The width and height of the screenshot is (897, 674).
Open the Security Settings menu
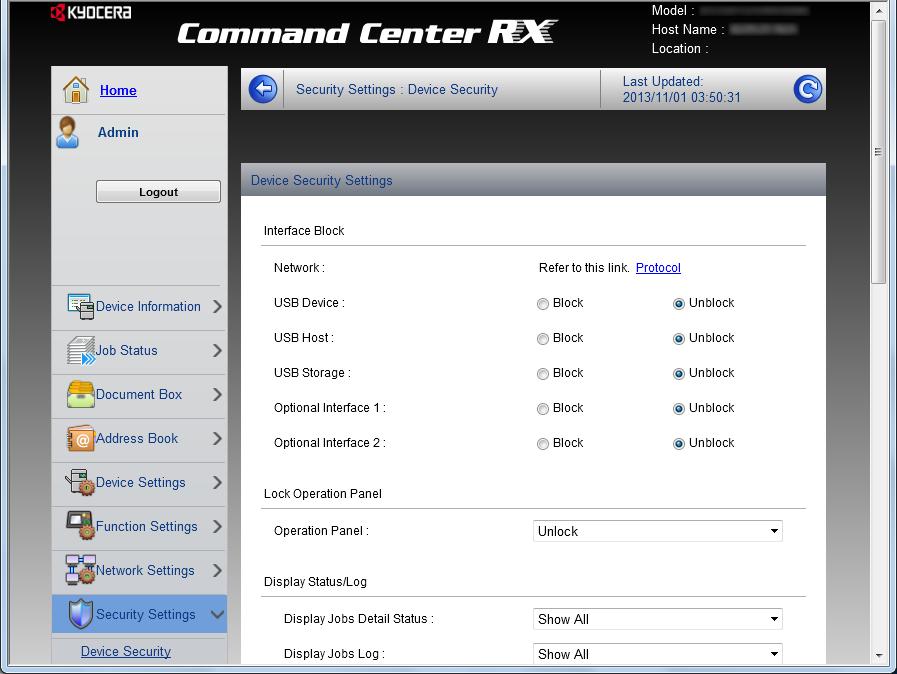click(x=139, y=614)
